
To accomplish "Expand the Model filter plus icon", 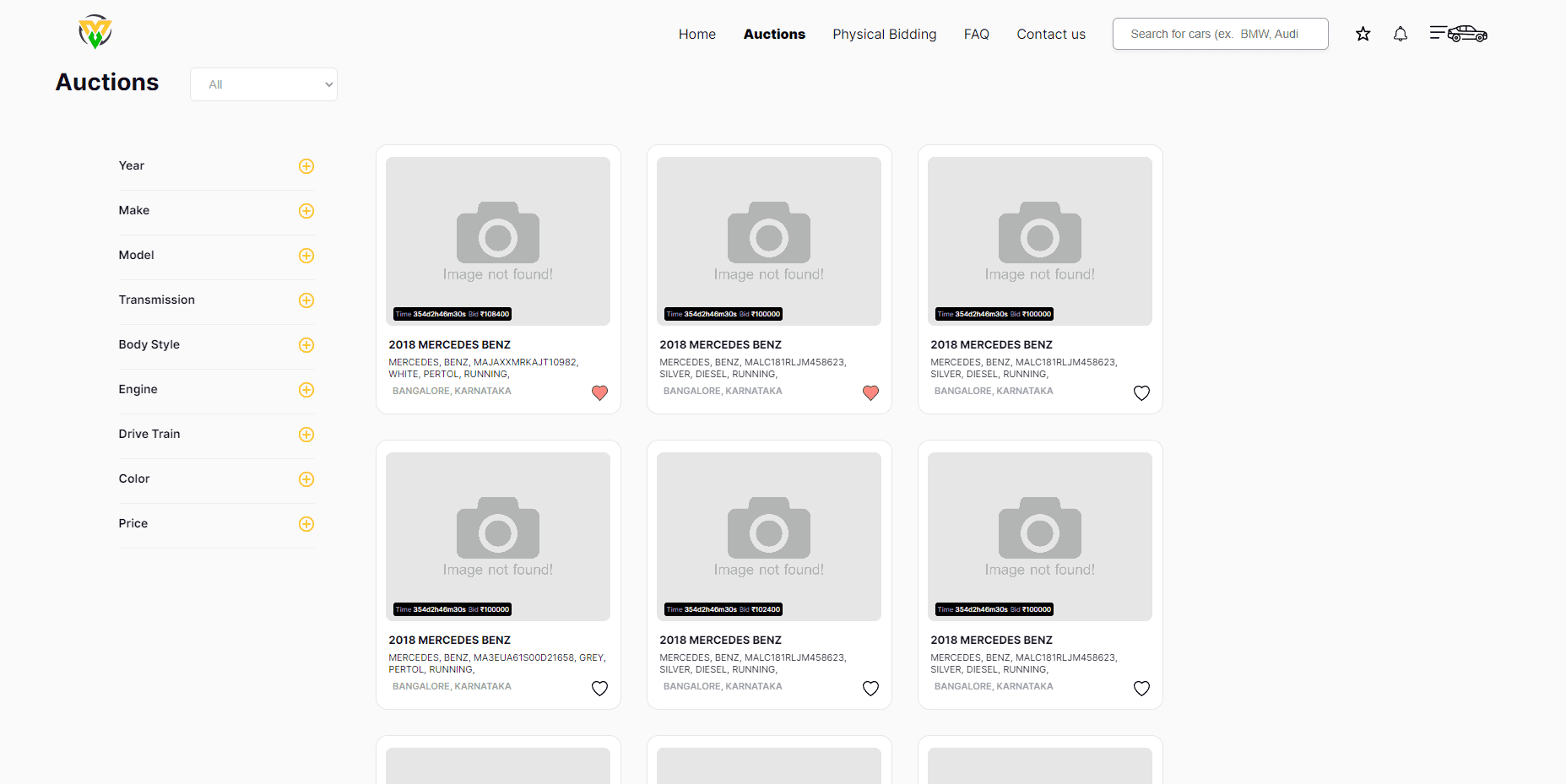I will point(306,256).
